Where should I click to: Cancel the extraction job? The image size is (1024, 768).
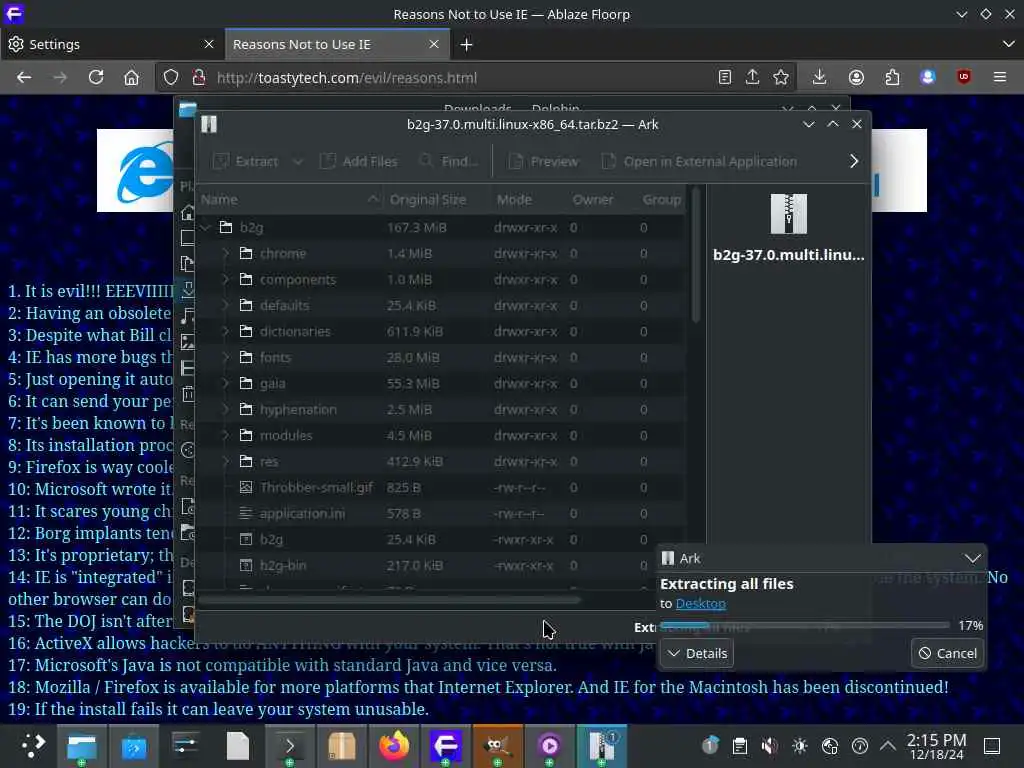tap(948, 654)
